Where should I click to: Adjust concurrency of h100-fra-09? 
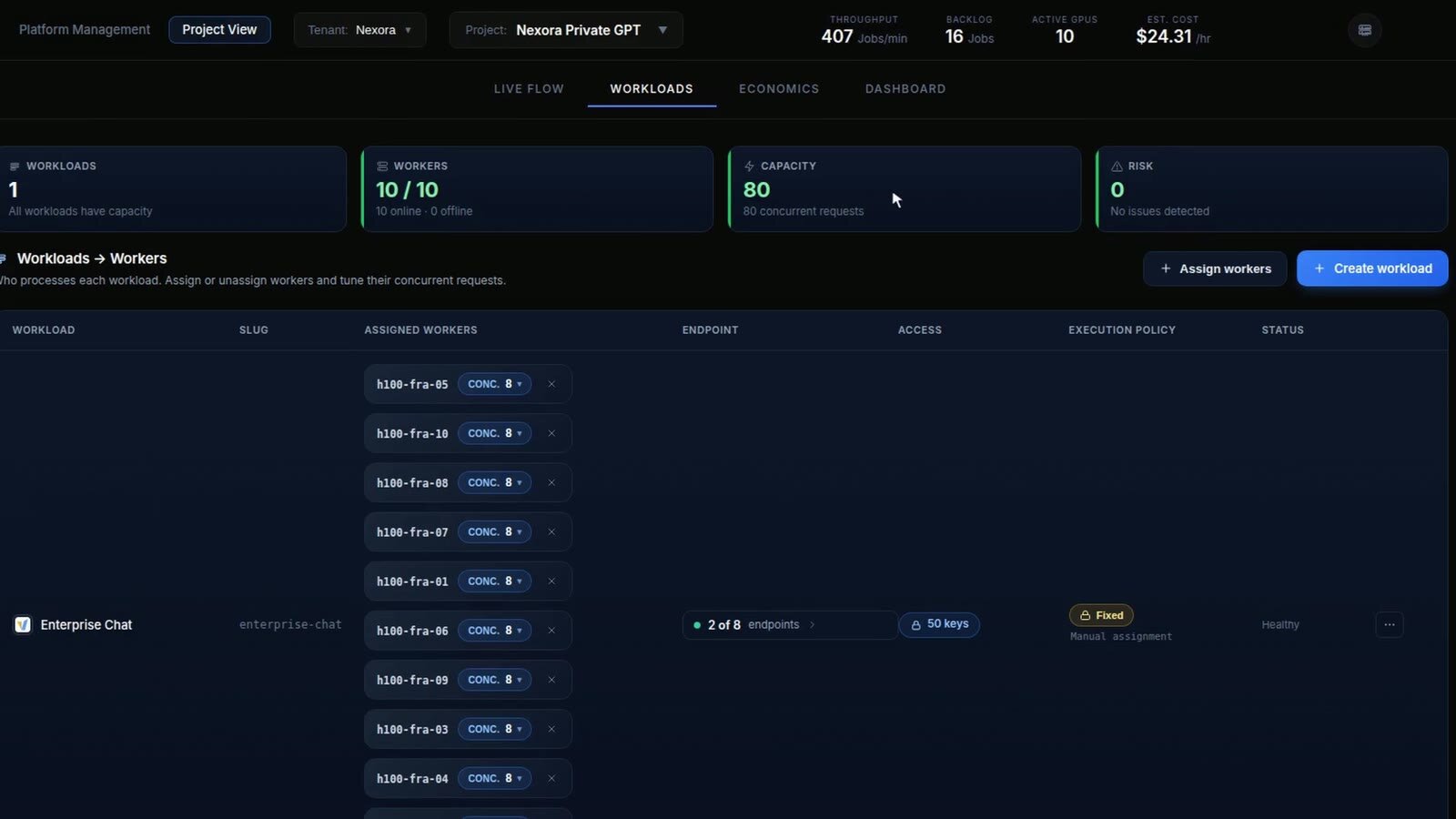[494, 680]
